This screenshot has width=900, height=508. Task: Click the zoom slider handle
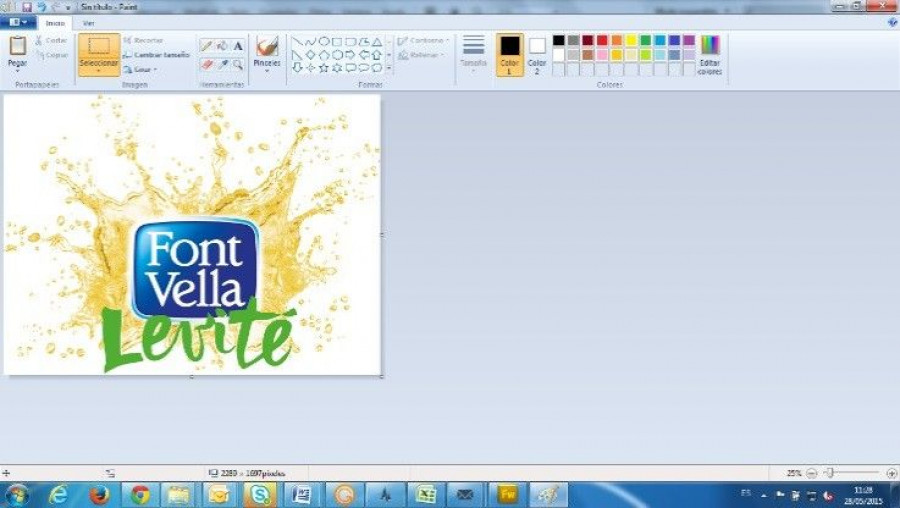click(x=829, y=473)
